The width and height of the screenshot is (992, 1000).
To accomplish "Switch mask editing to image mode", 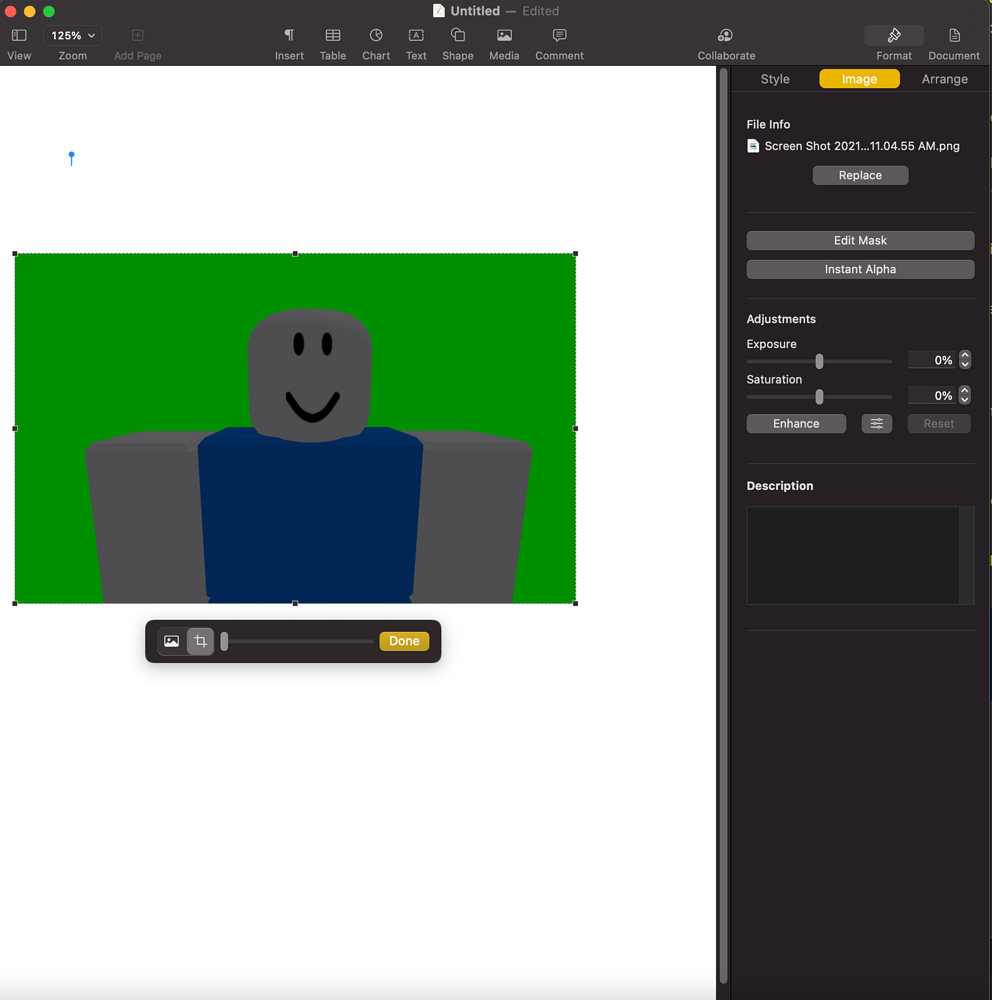I will tap(171, 641).
